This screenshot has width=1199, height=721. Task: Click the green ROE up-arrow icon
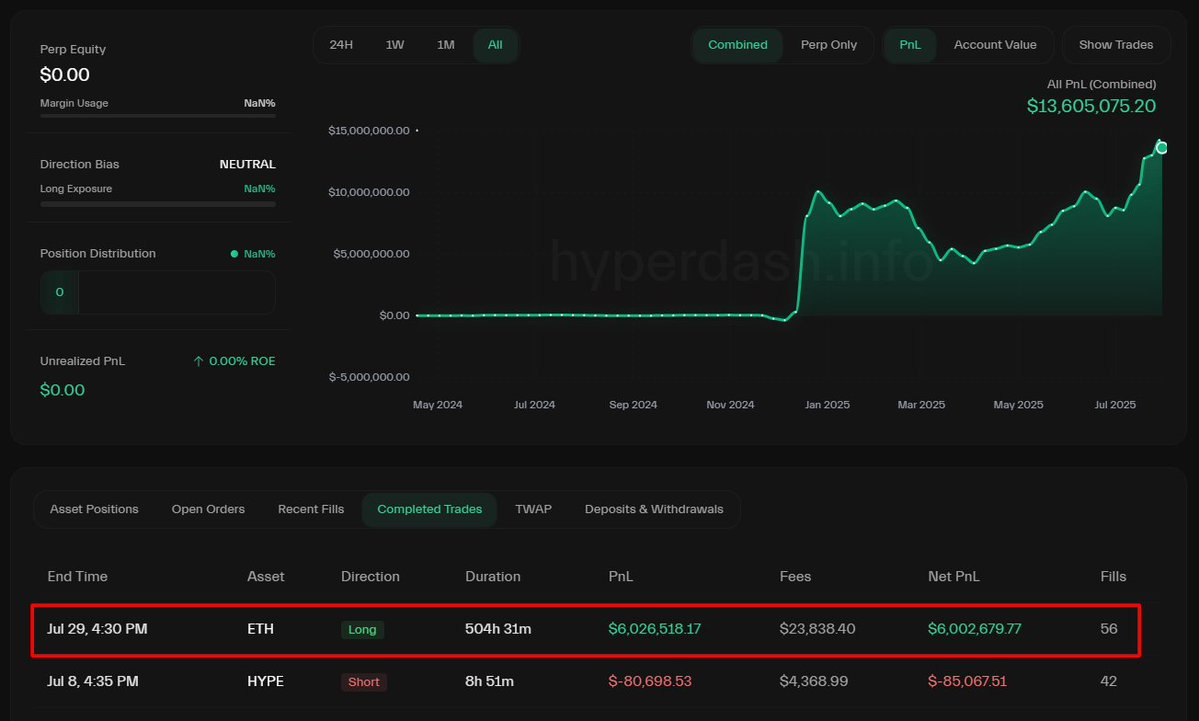pos(198,361)
